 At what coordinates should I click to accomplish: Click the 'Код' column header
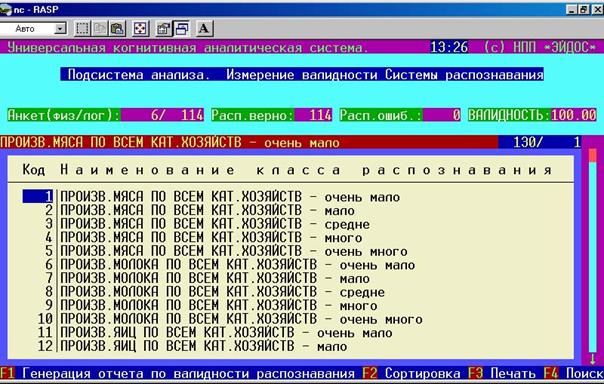click(x=34, y=169)
